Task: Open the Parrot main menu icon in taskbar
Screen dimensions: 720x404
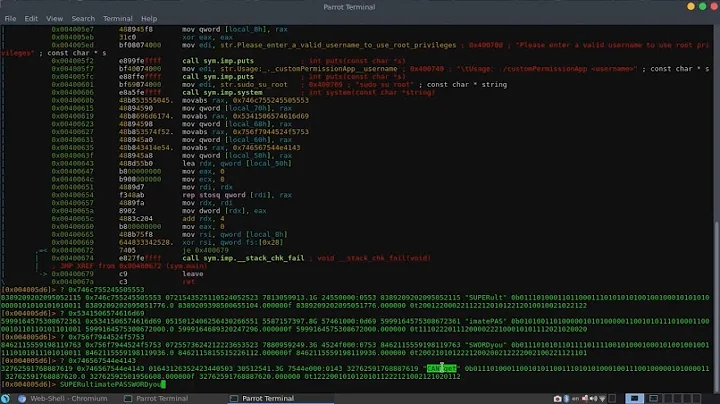Action: (x=6, y=398)
